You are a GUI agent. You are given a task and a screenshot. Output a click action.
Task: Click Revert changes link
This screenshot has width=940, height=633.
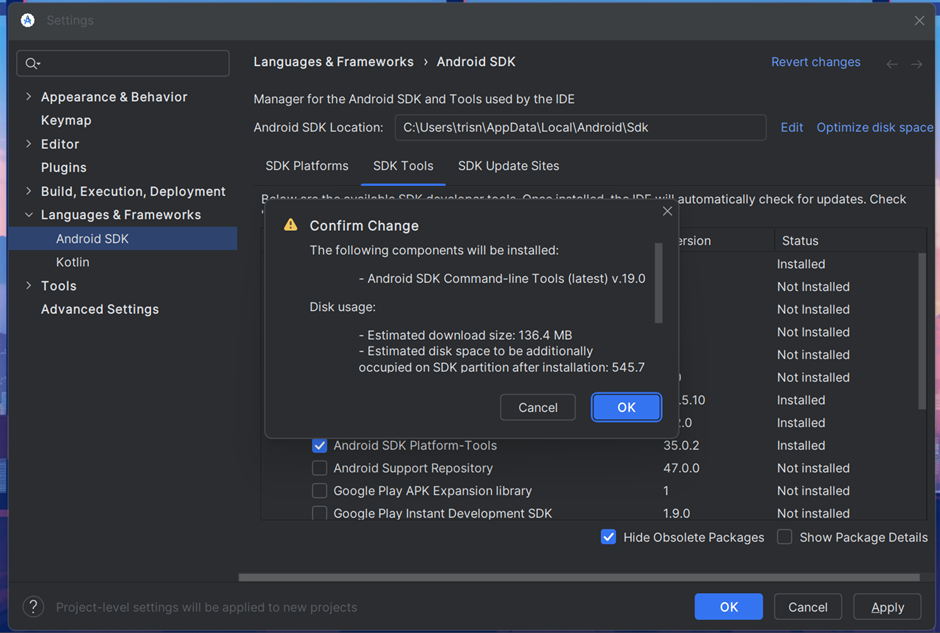815,62
